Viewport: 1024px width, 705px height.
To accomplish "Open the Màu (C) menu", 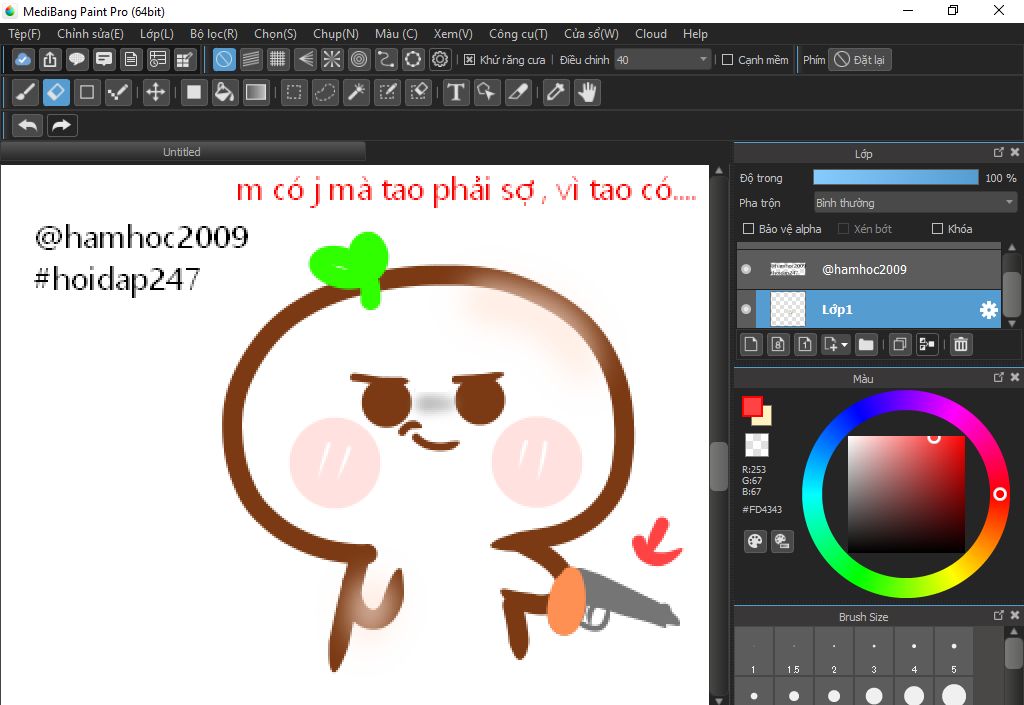I will pyautogui.click(x=396, y=34).
